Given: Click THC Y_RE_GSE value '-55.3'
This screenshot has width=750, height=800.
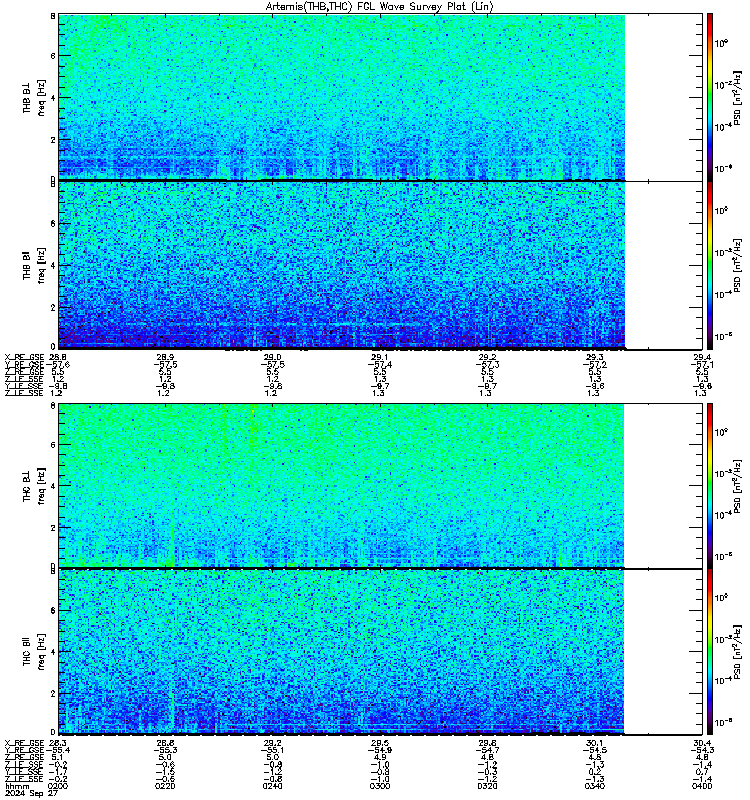Looking at the screenshot, I should [x=165, y=750].
